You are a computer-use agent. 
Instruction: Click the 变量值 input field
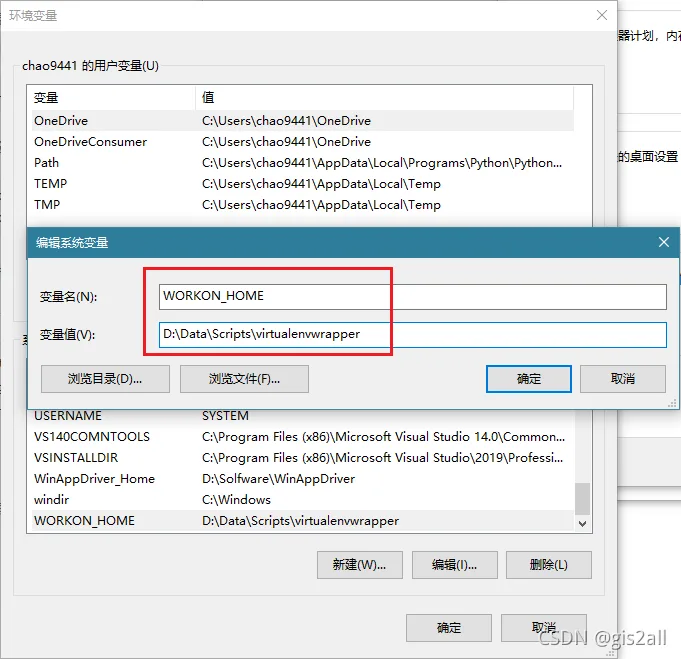point(413,334)
